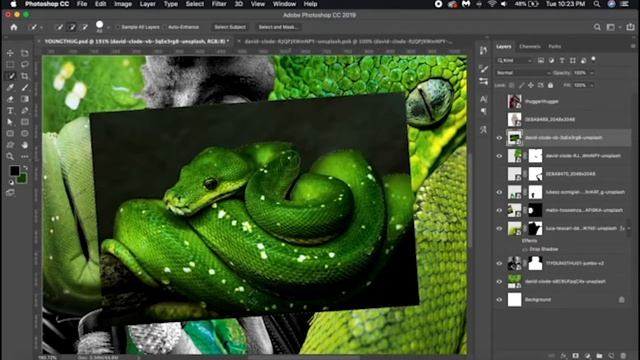Image resolution: width=640 pixels, height=360 pixels.
Task: Open the Opacity value dropdown arrow
Action: [x=591, y=73]
